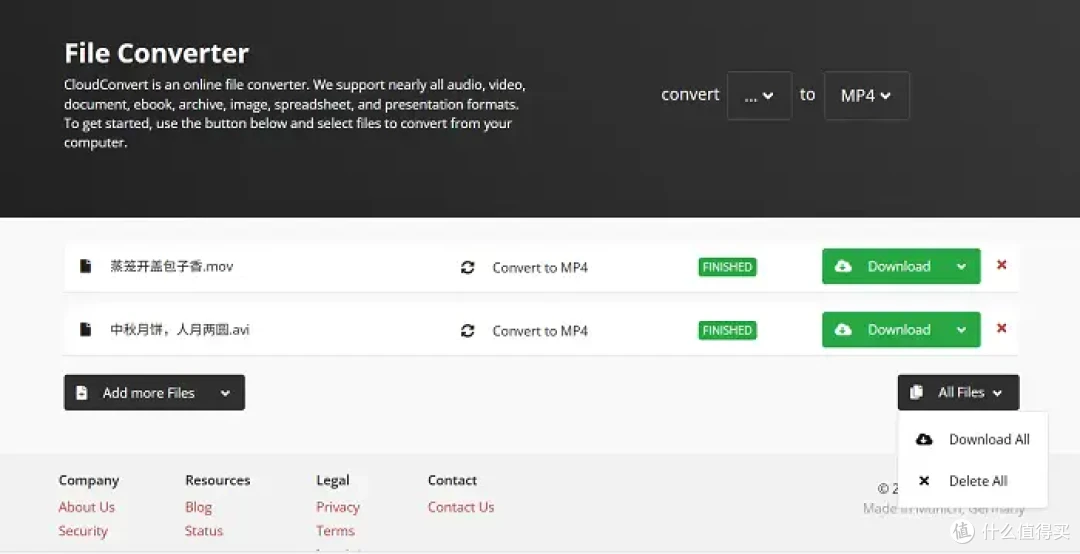Expand the Add more Files dropdown arrow
Viewport: 1080px width, 554px height.
225,393
